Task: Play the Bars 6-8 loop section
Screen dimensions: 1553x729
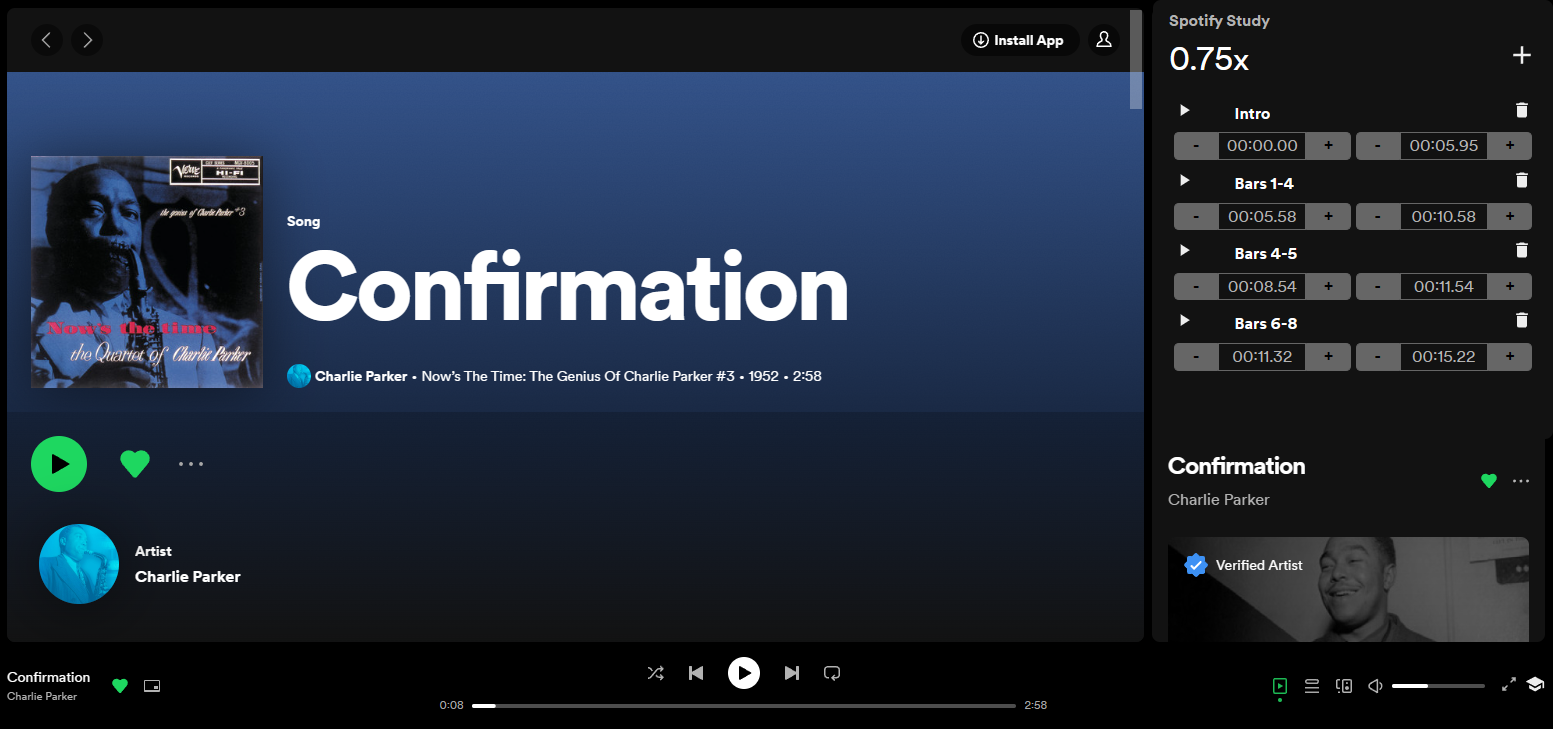Action: click(x=1185, y=320)
